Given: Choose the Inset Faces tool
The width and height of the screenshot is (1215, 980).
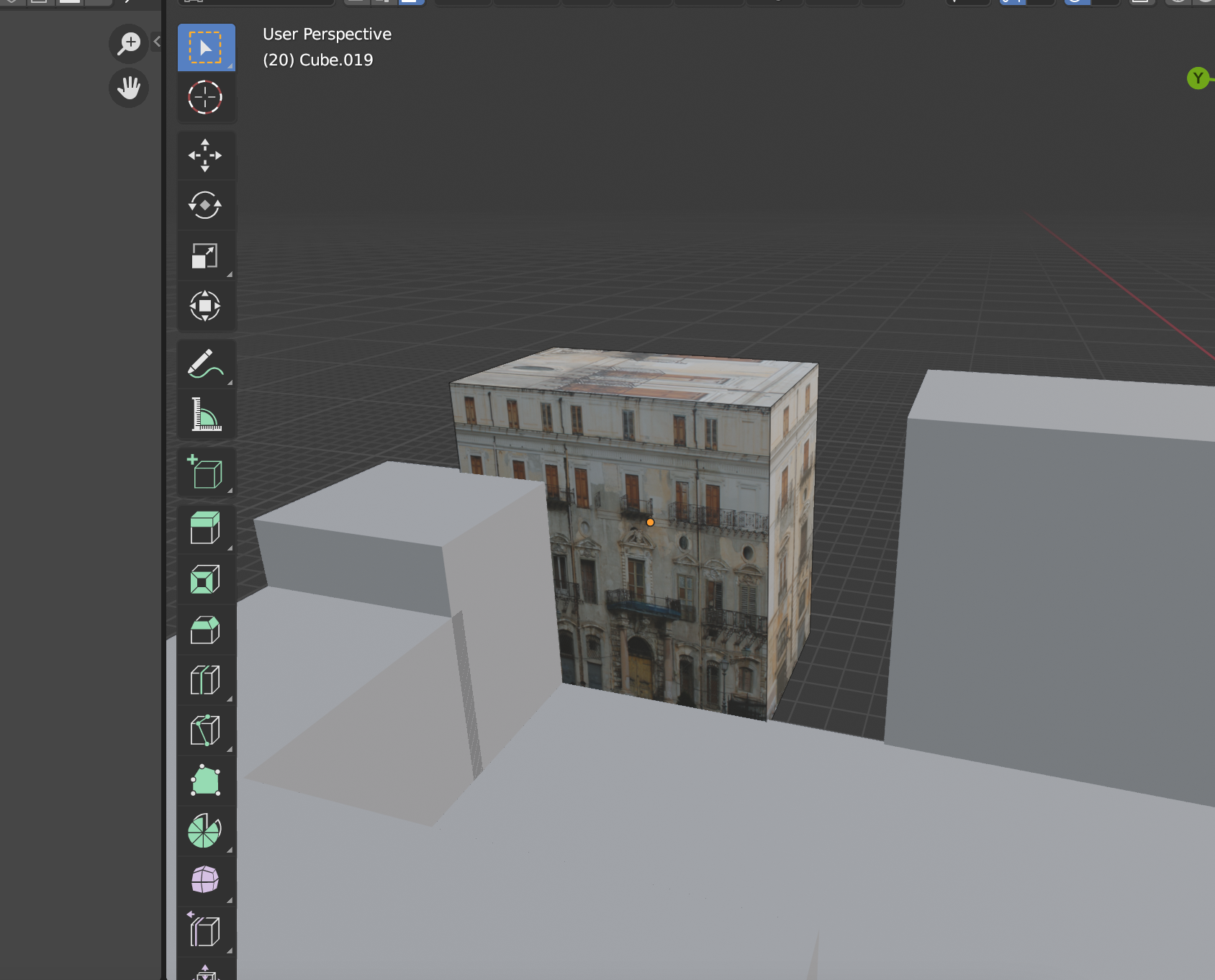Looking at the screenshot, I should pyautogui.click(x=206, y=579).
